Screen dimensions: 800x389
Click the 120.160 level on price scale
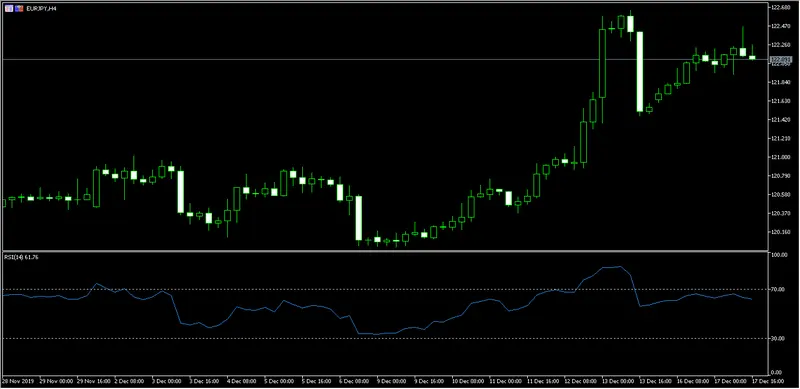(780, 232)
